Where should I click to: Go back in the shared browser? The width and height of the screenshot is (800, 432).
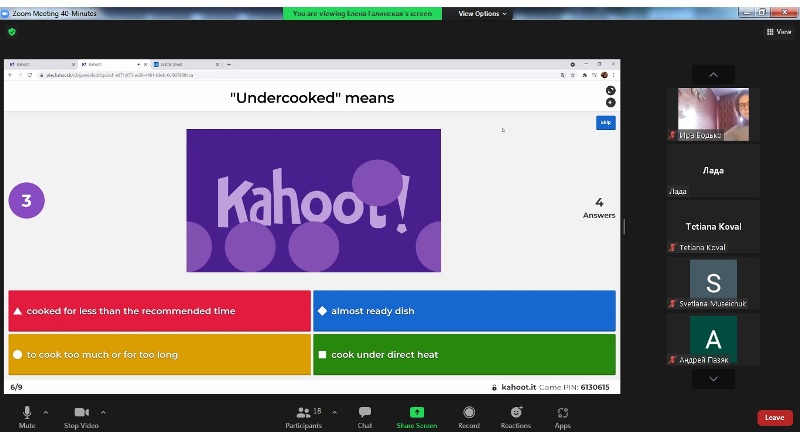point(10,75)
